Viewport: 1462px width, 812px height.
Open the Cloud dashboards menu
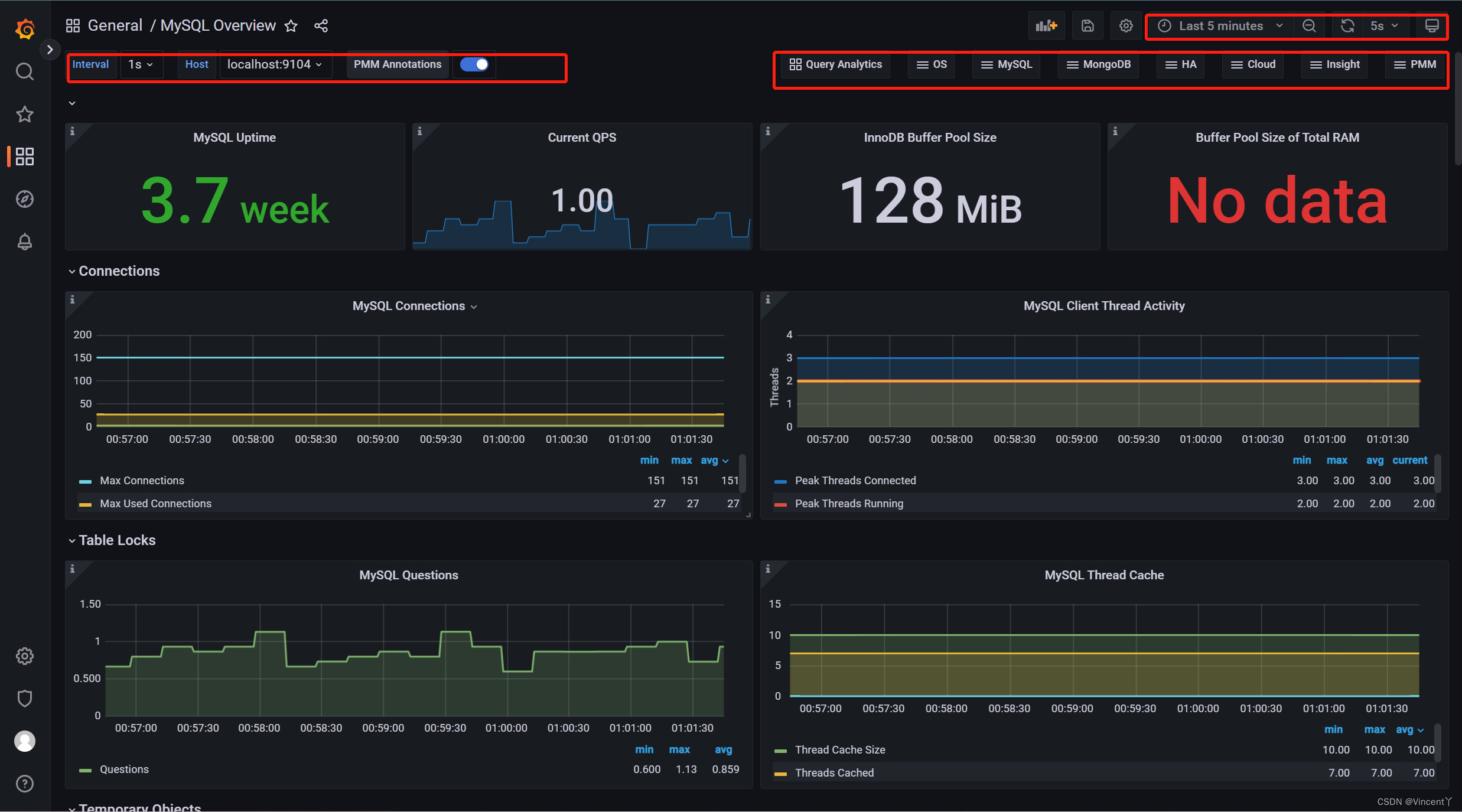pyautogui.click(x=1253, y=64)
